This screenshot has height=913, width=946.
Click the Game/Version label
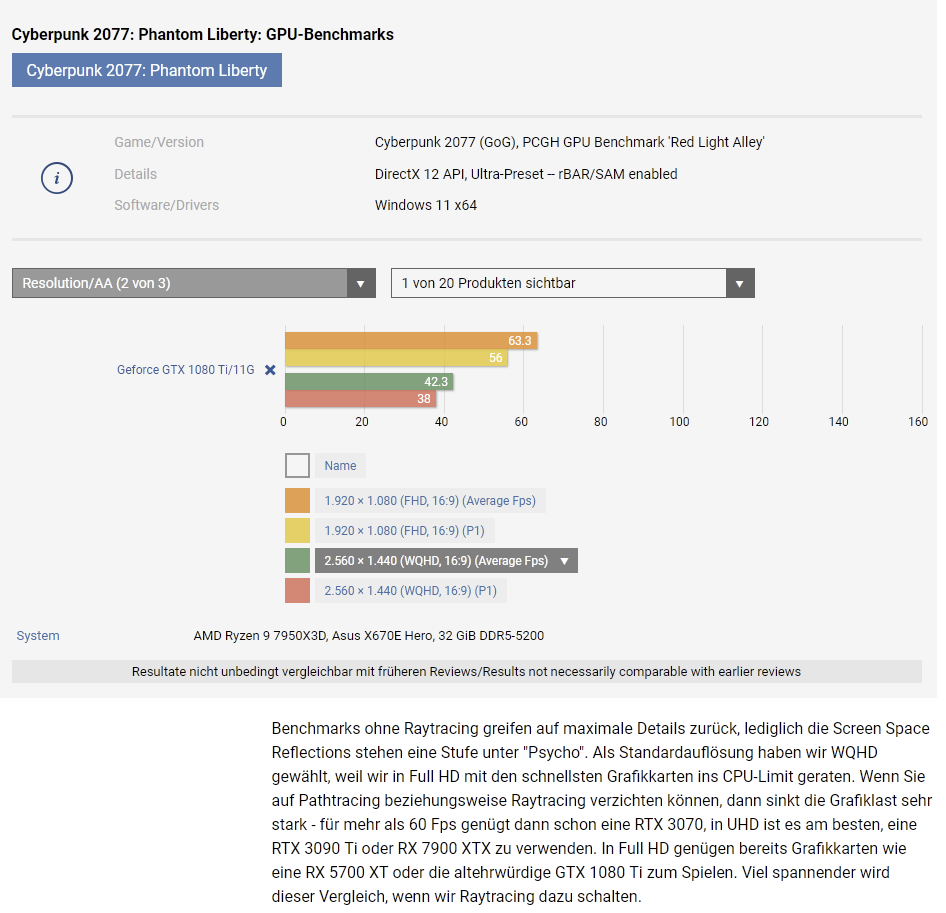[159, 142]
